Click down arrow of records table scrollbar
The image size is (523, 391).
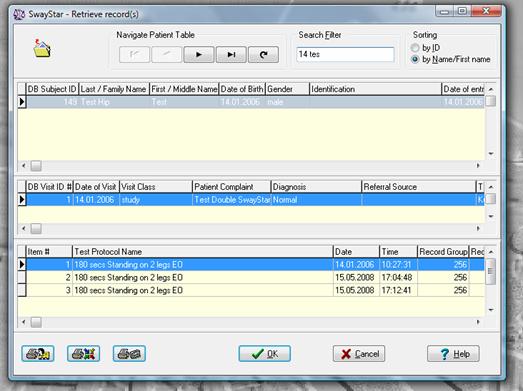click(491, 310)
